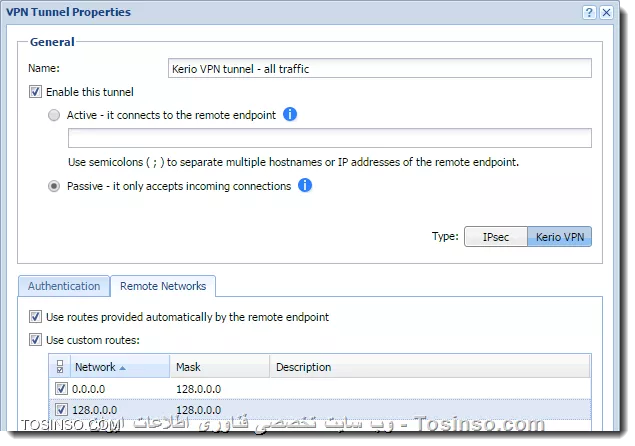The image size is (635, 446).
Task: Click the tunnel Name input field
Action: 379,68
